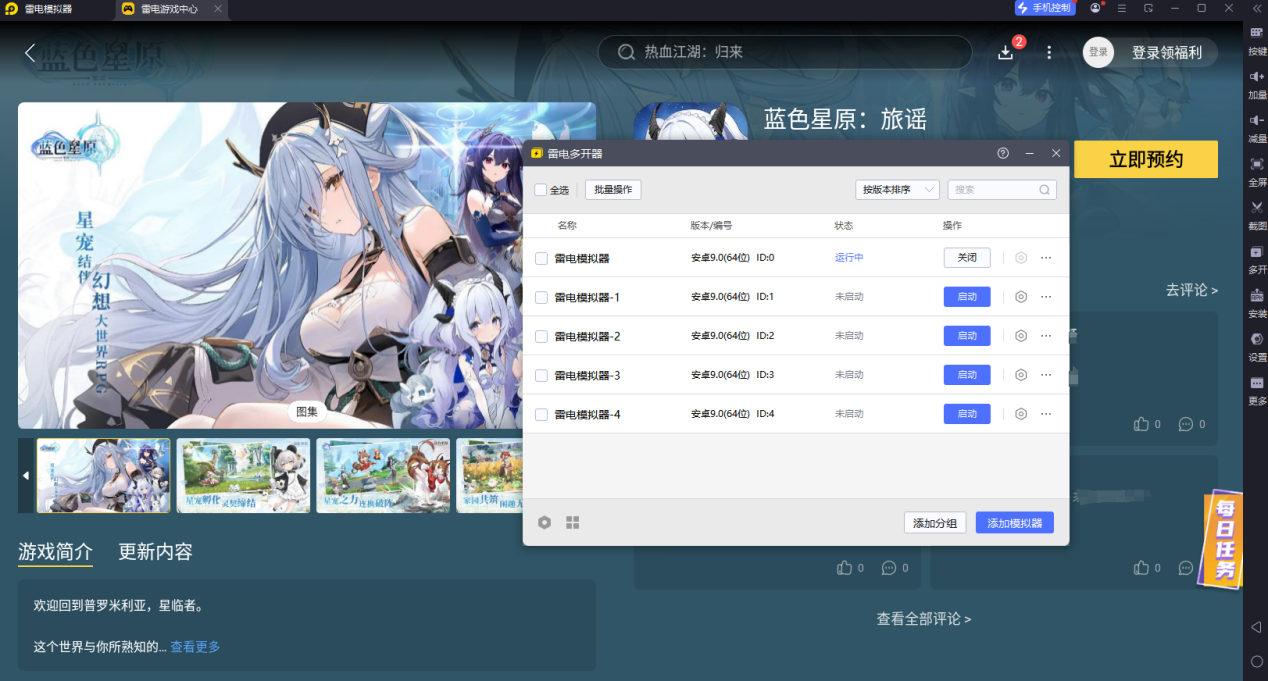Open the 按版本排序 sort dropdown
Viewport: 1268px width, 681px height.
[897, 189]
